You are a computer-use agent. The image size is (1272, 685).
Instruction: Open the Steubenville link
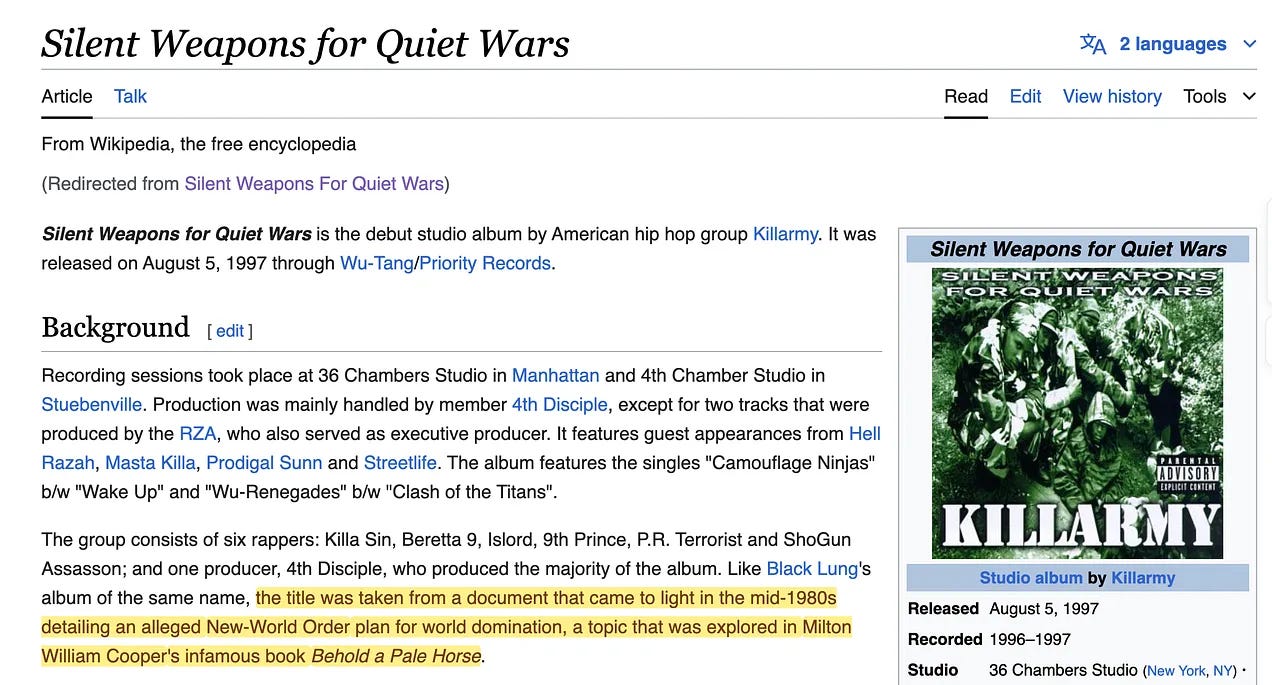(x=92, y=404)
